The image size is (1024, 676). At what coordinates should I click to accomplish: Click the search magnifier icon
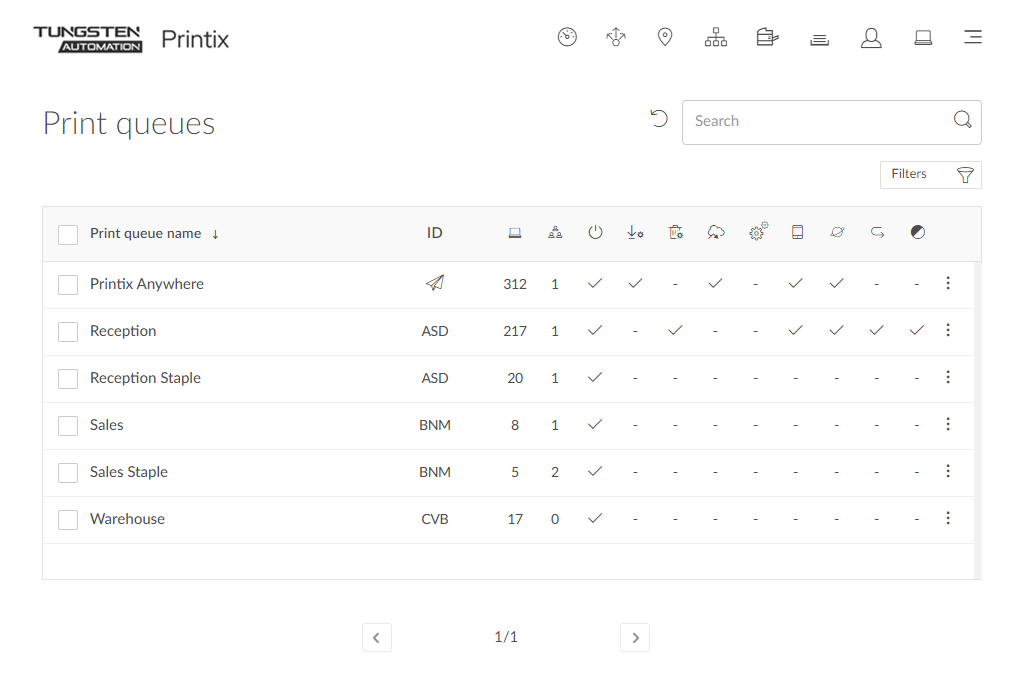coord(962,121)
